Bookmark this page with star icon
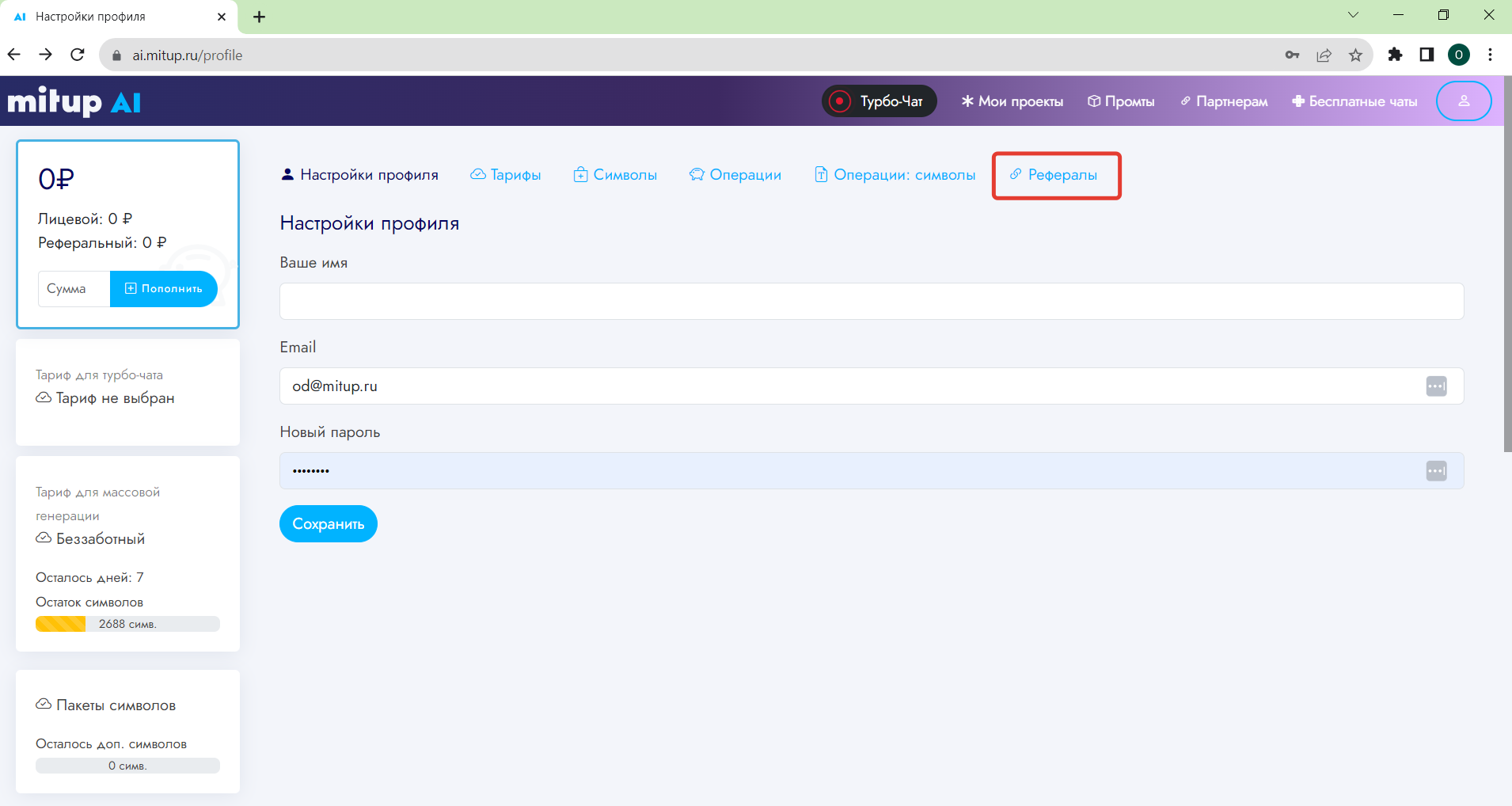 (1355, 55)
